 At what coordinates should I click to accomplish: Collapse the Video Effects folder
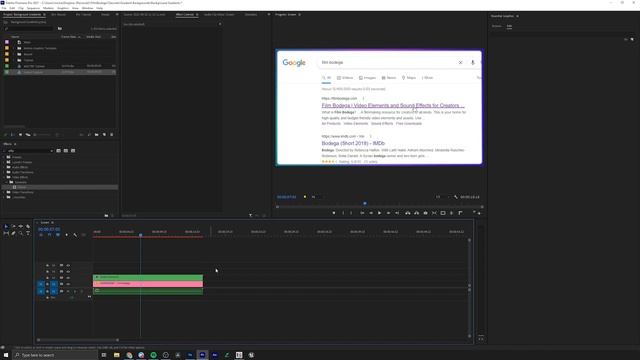click(4, 177)
